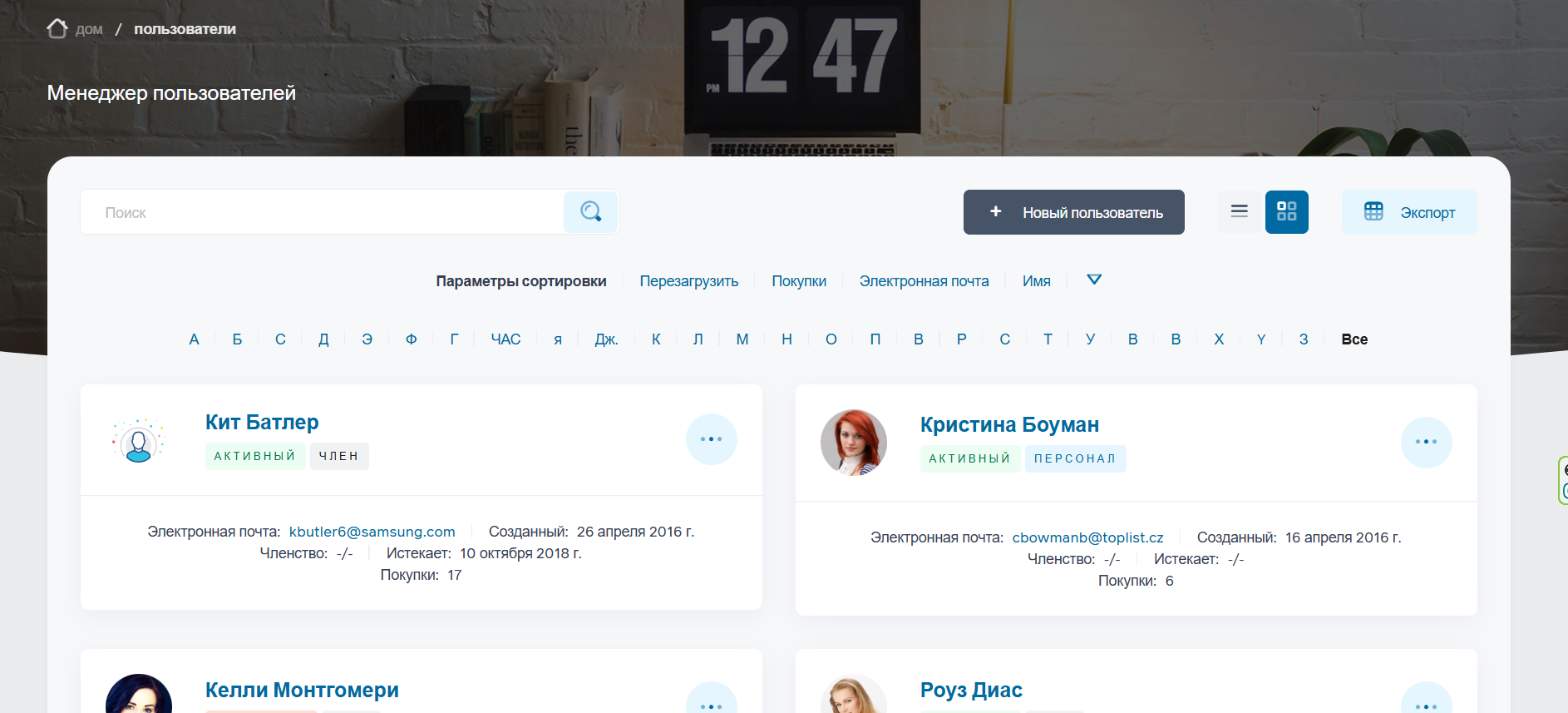Image resolution: width=1568 pixels, height=713 pixels.
Task: Filter by Дж. letter
Action: point(607,339)
